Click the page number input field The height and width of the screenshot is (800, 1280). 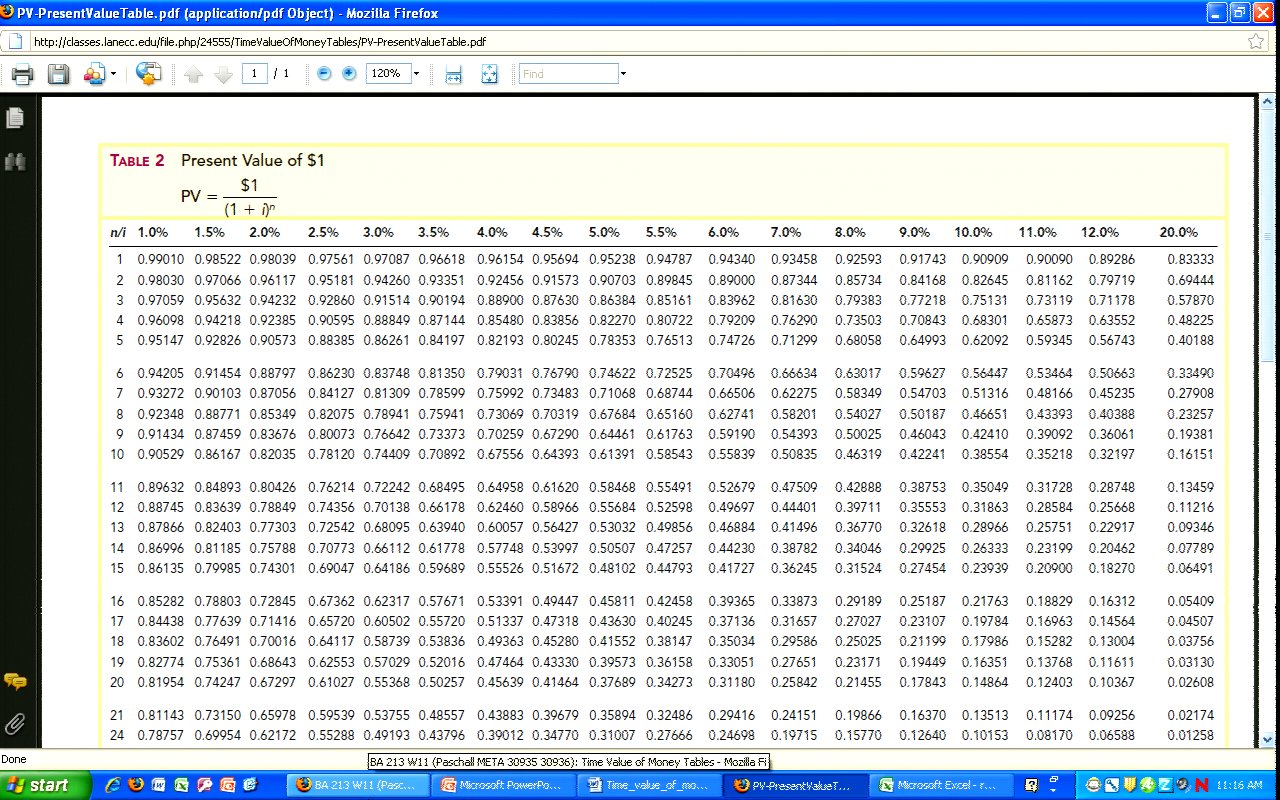click(x=254, y=74)
